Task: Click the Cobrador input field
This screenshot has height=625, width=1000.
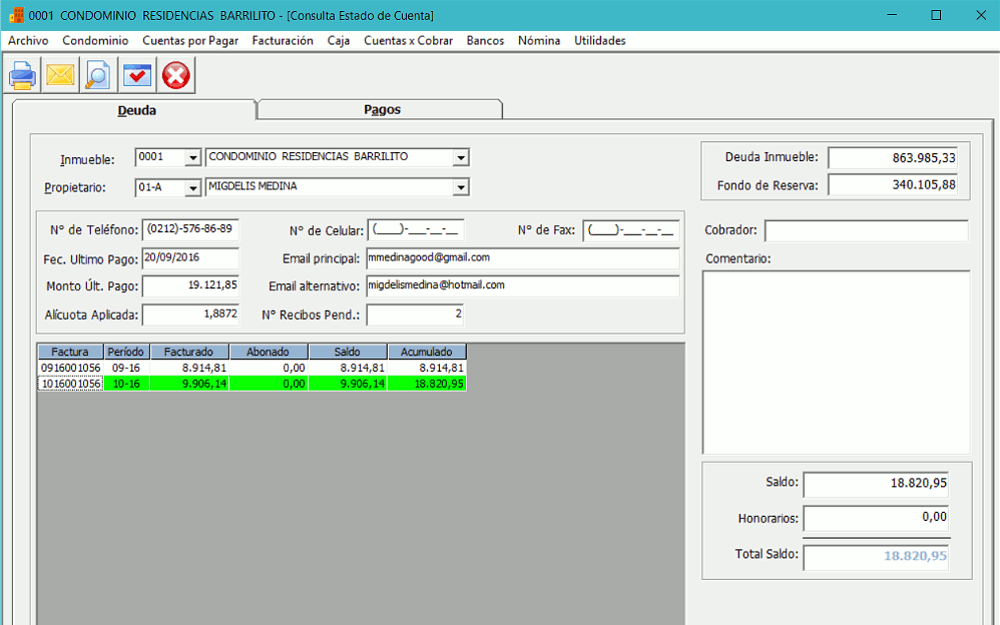Action: 866,231
